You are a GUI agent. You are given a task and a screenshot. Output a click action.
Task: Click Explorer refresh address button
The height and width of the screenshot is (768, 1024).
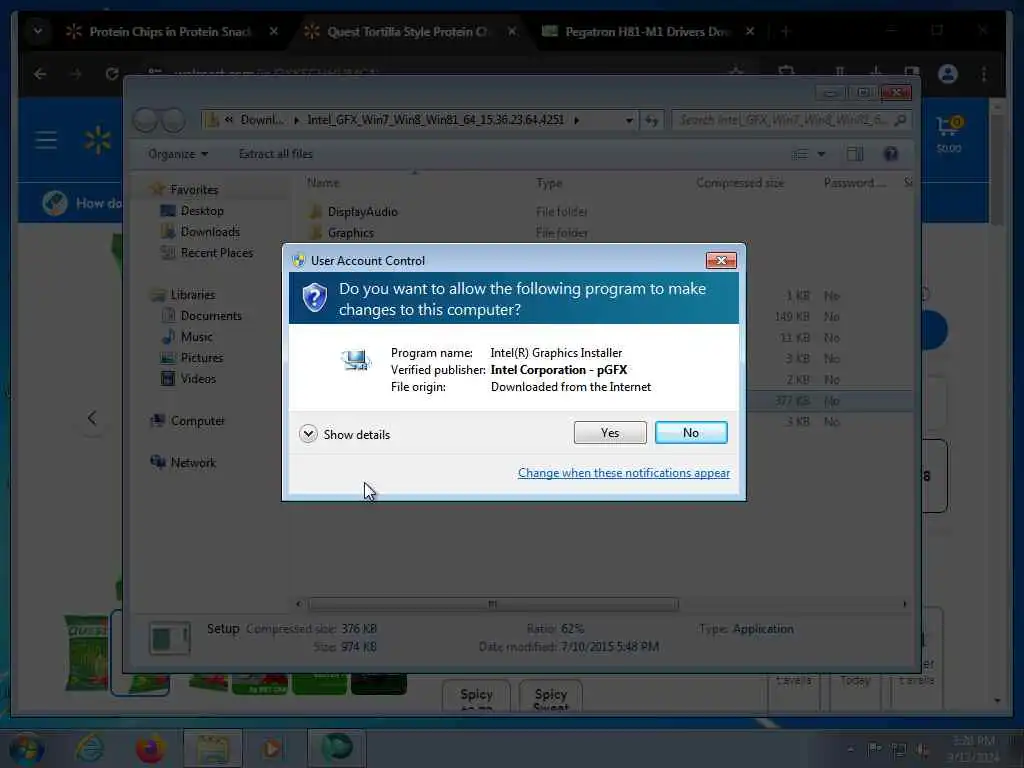pos(652,120)
